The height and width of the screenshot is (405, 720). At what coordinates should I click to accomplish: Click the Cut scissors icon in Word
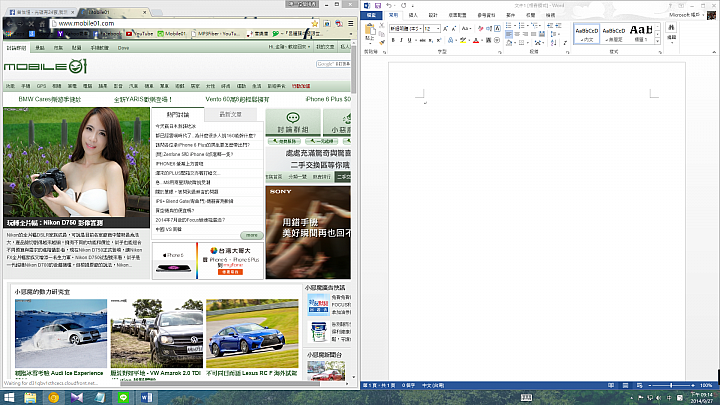(382, 25)
